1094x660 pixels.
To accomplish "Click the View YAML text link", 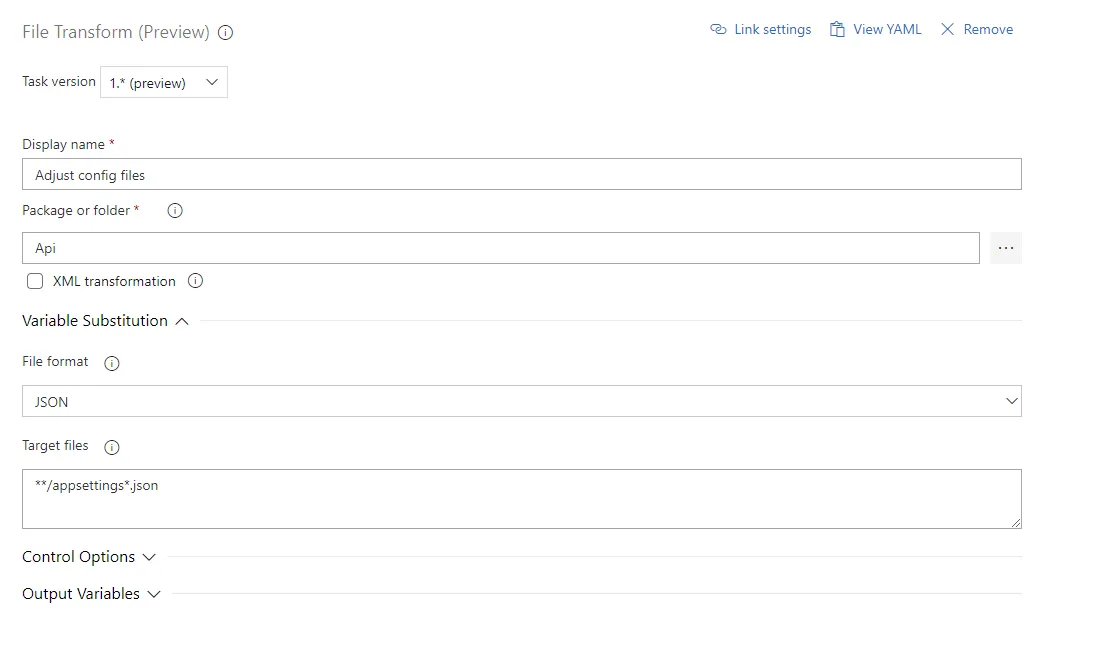I will click(887, 29).
